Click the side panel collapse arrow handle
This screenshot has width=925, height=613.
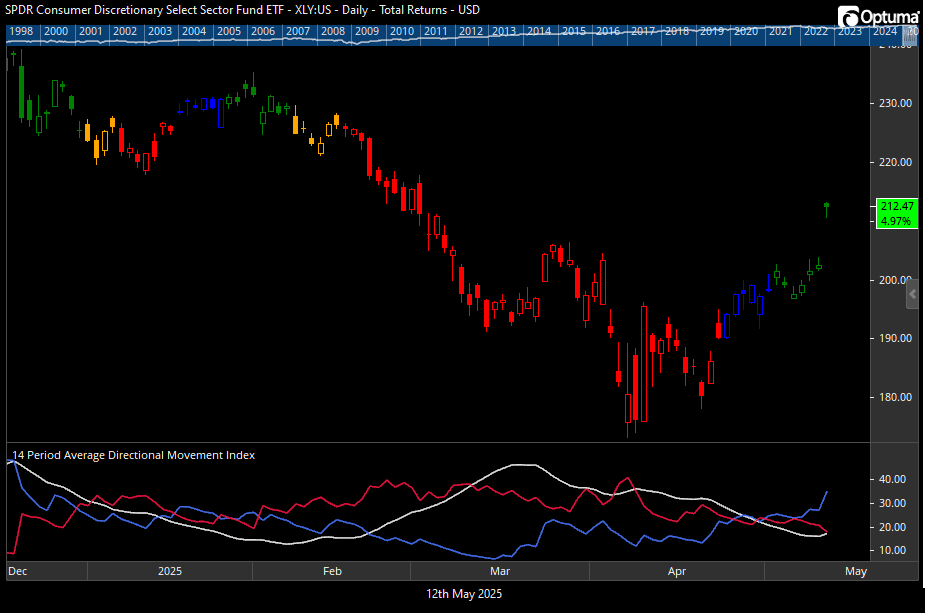(x=912, y=296)
